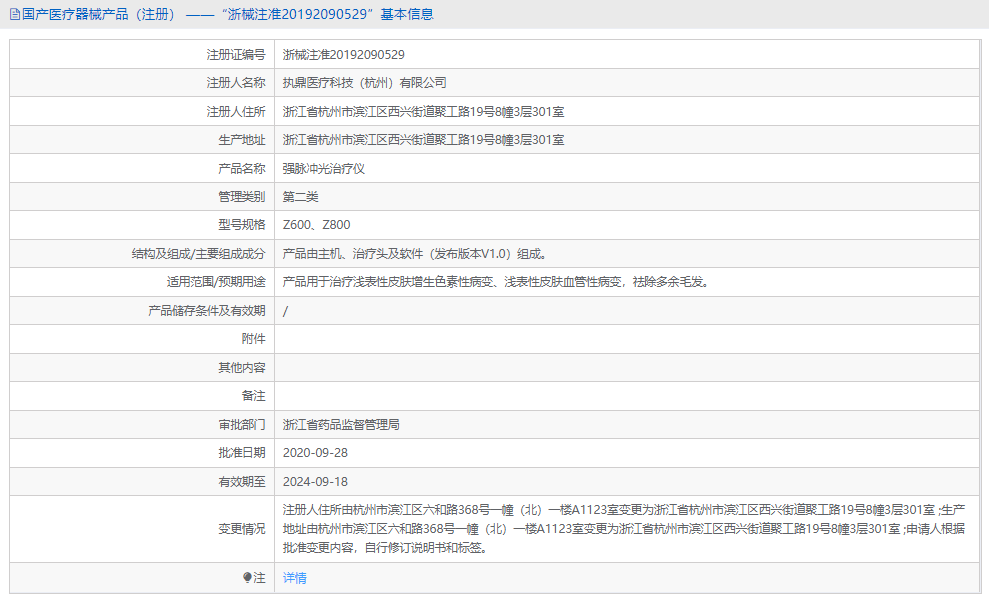Select the model value Z600、Z800
Image resolution: width=989 pixels, height=600 pixels.
[317, 225]
